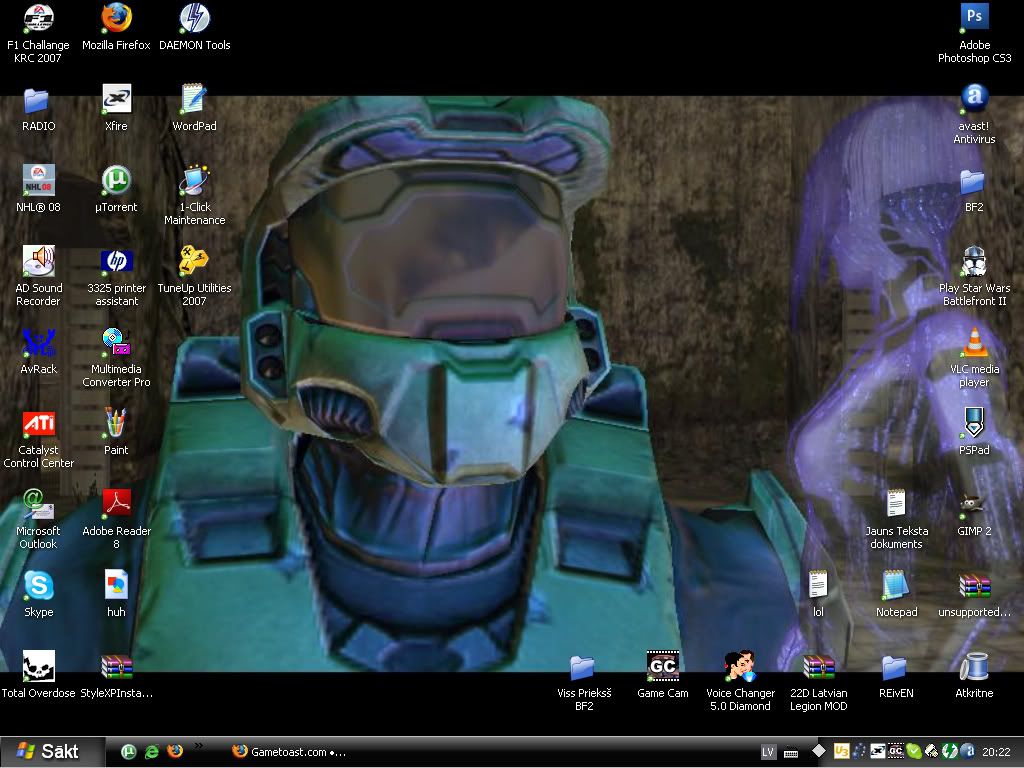Open the REivEN folder
The height and width of the screenshot is (768, 1024).
pos(896,675)
